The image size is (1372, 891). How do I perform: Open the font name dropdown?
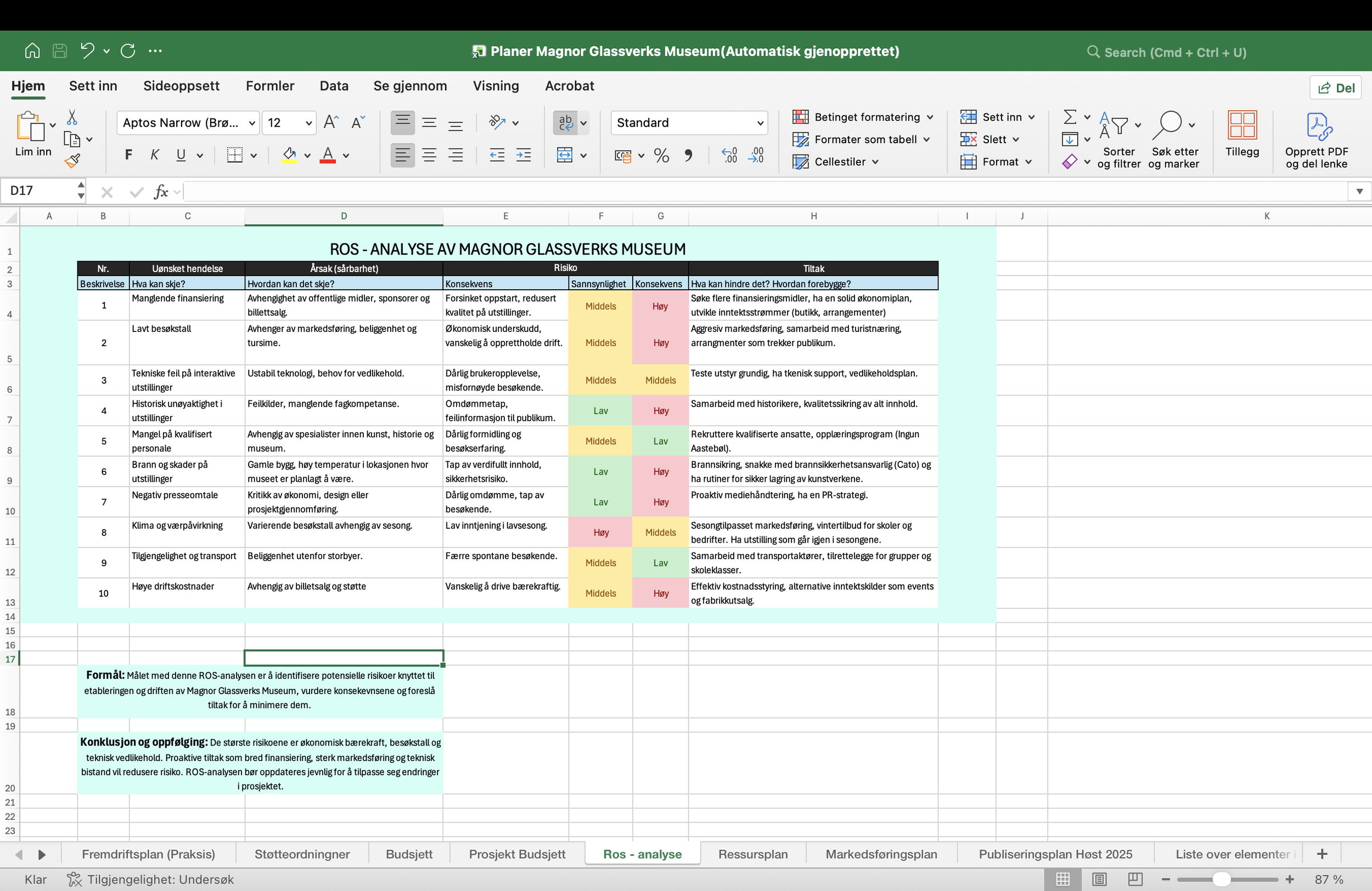(x=252, y=123)
